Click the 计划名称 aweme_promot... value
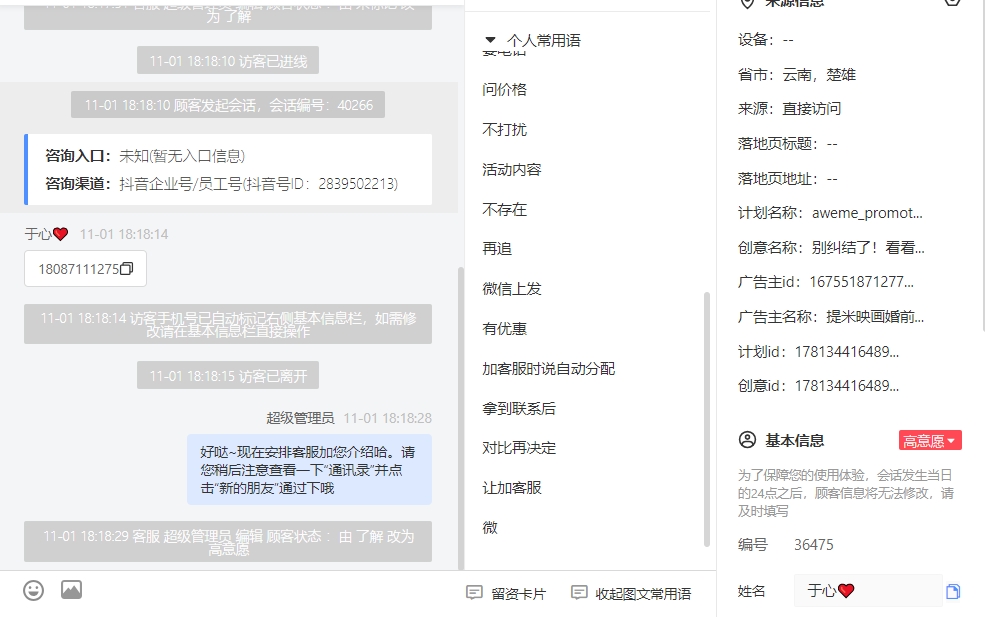The height and width of the screenshot is (617, 985). pyautogui.click(x=867, y=213)
